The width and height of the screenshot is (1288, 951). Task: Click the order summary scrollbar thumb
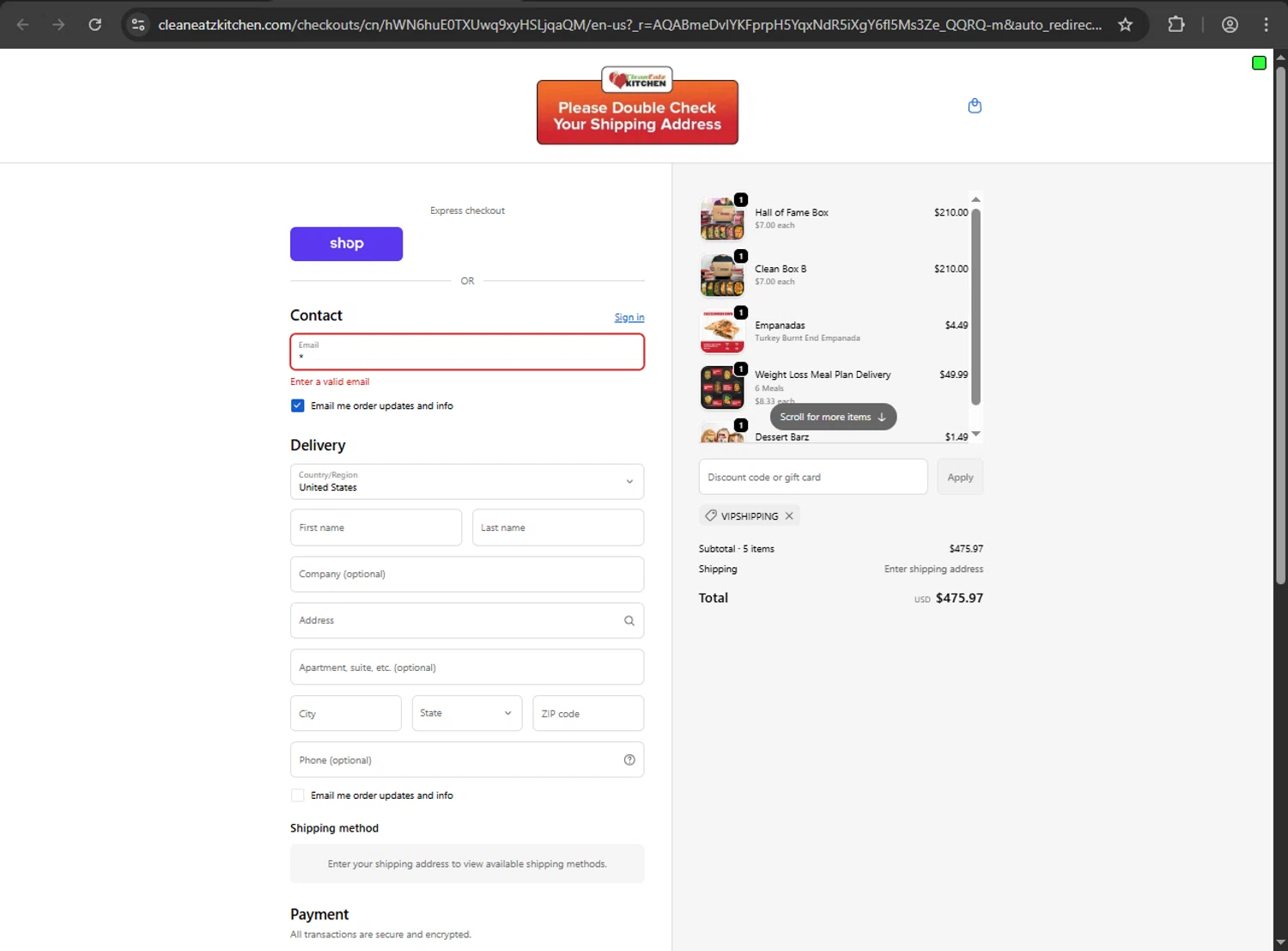[975, 306]
